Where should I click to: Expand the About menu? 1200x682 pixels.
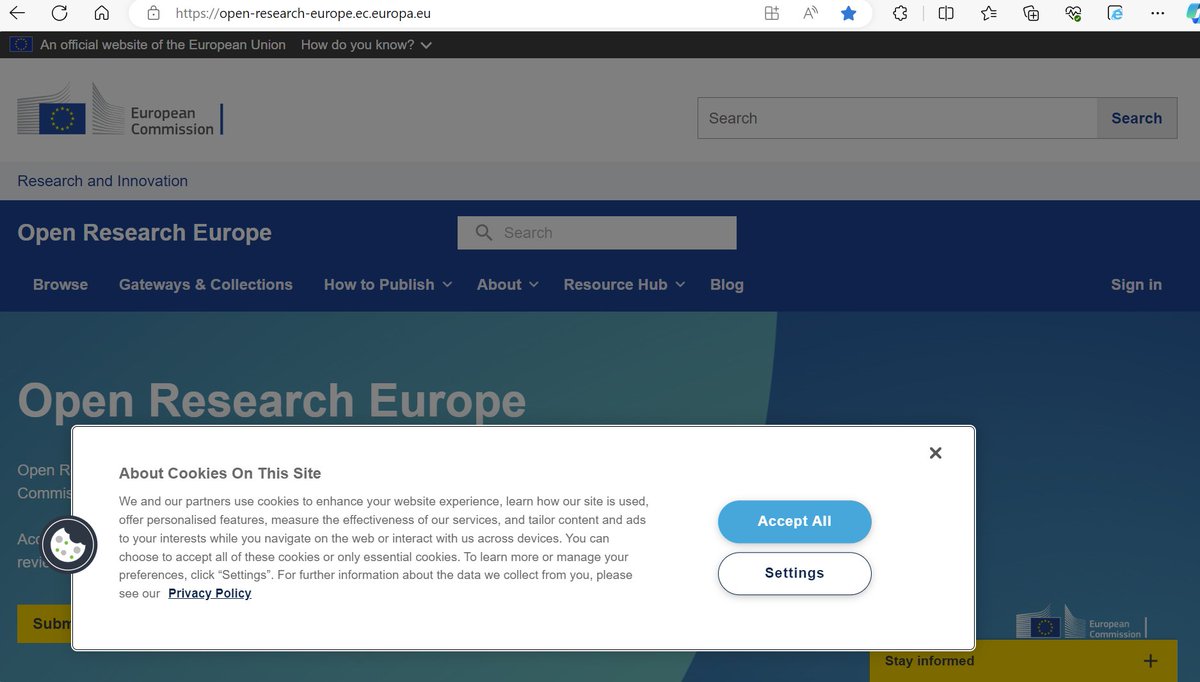click(x=508, y=284)
